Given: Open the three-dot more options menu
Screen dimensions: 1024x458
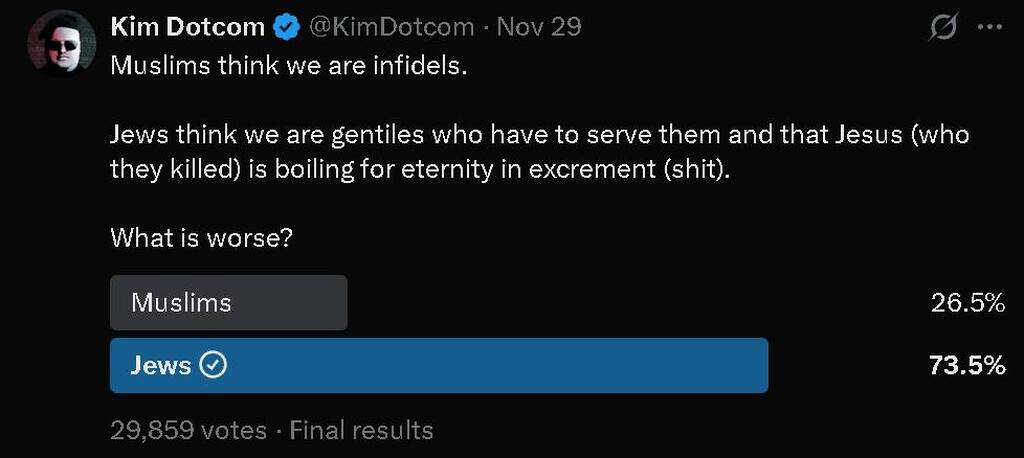Looking at the screenshot, I should [x=988, y=28].
